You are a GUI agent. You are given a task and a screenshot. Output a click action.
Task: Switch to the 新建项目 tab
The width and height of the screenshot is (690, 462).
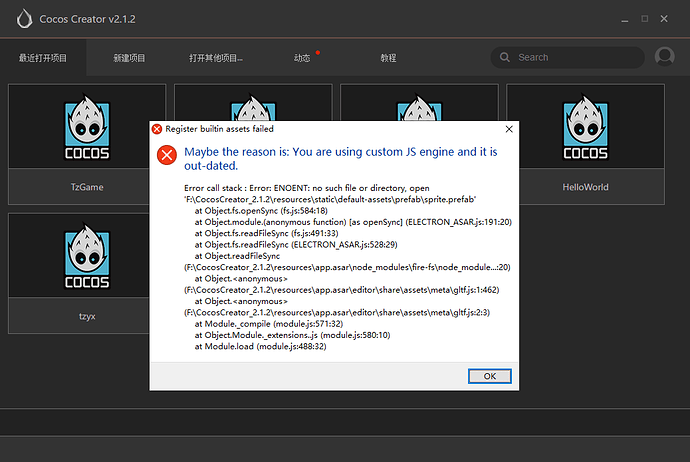[x=129, y=58]
